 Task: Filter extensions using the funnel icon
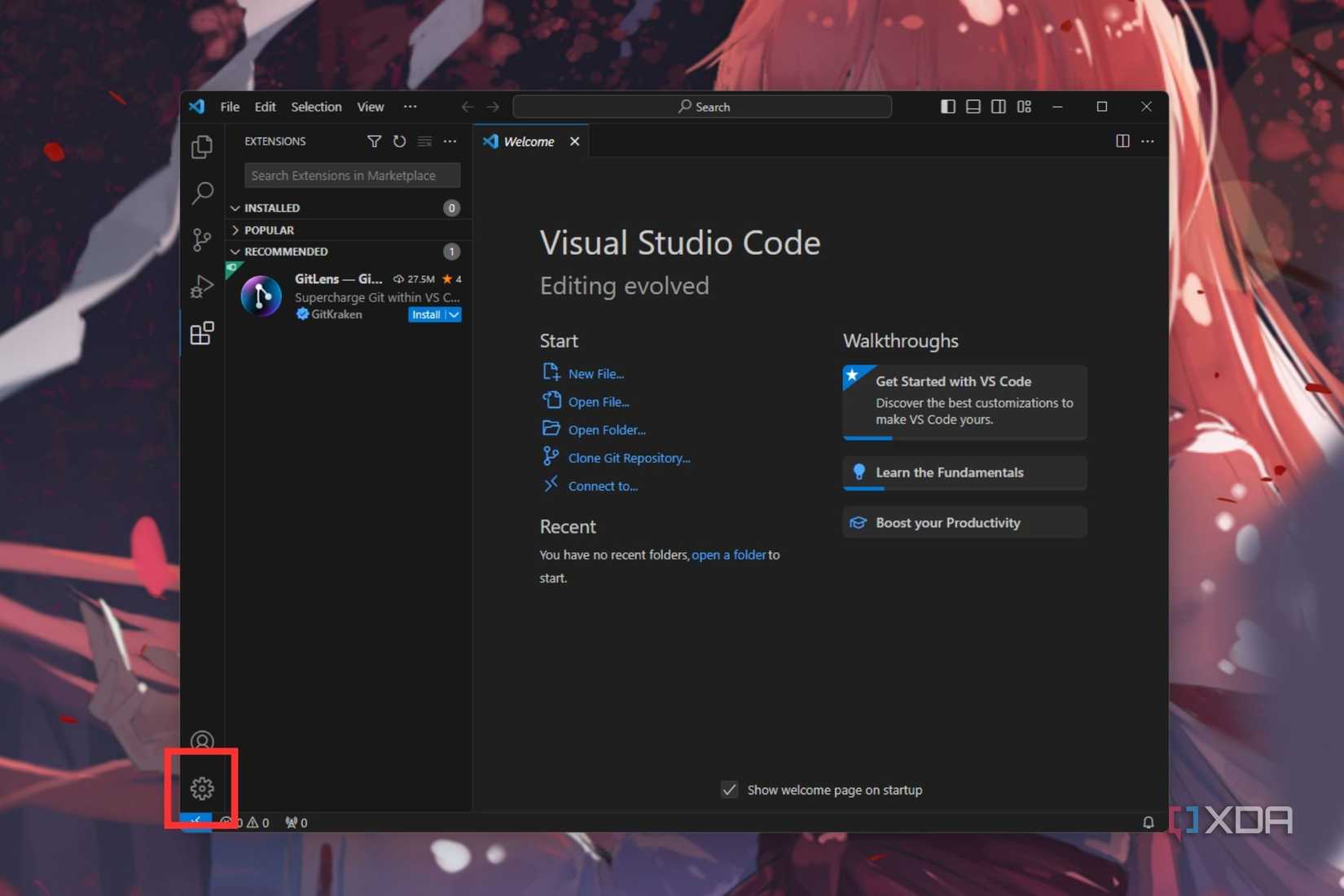coord(374,142)
